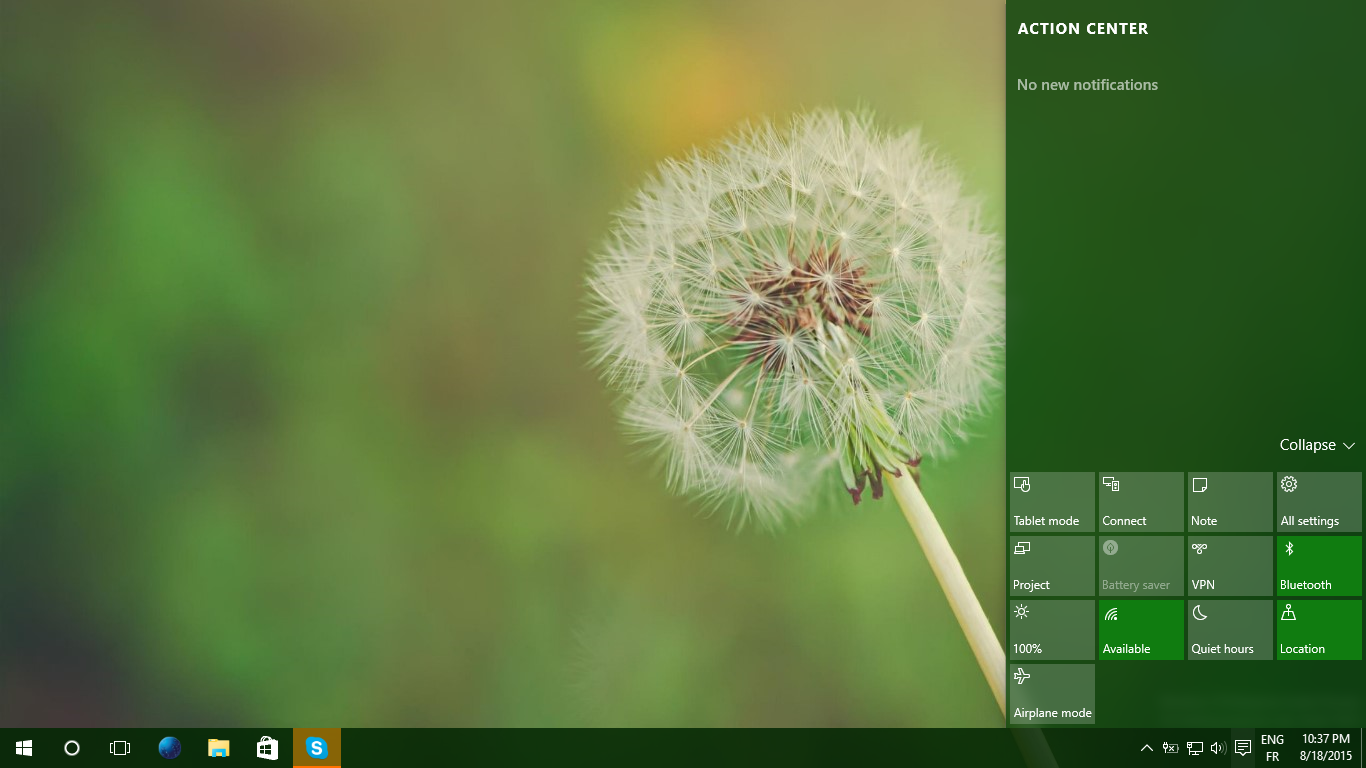Image resolution: width=1366 pixels, height=768 pixels.
Task: Open the Cortana search circle
Action: [72, 748]
